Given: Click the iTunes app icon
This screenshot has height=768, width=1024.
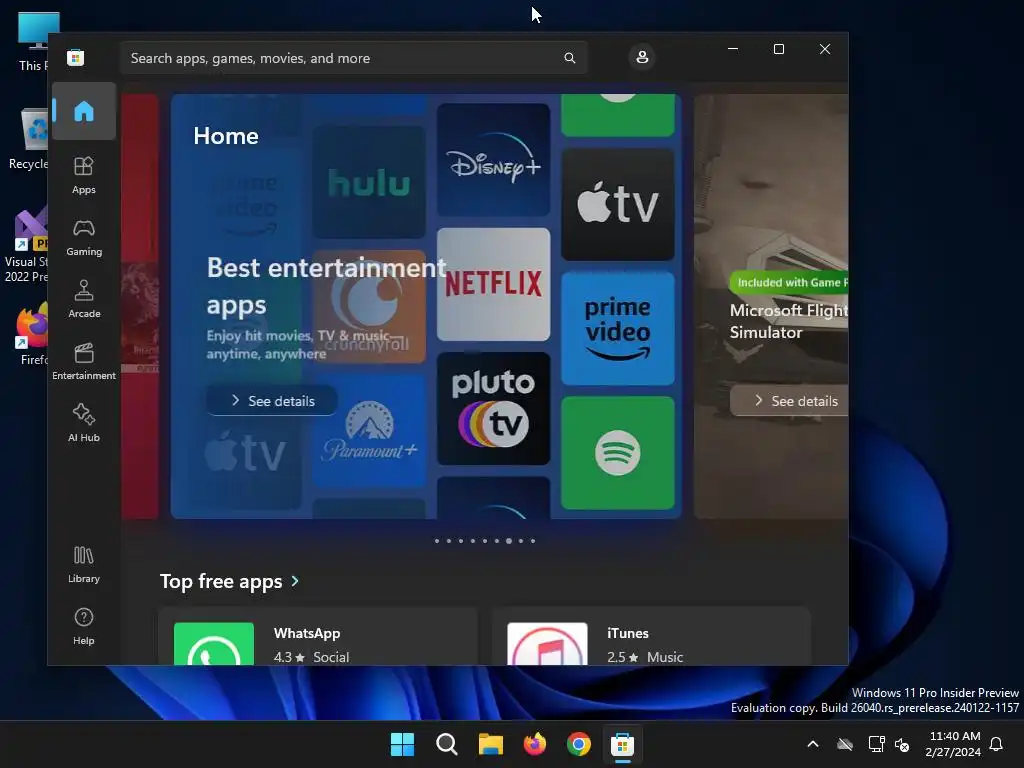Looking at the screenshot, I should 547,644.
